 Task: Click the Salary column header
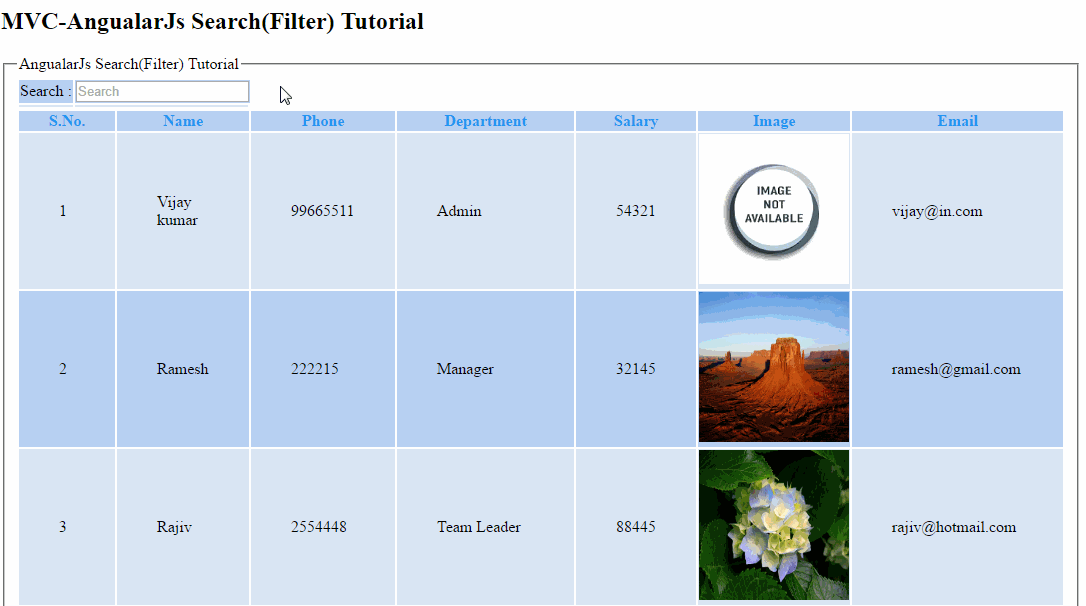[x=636, y=120]
